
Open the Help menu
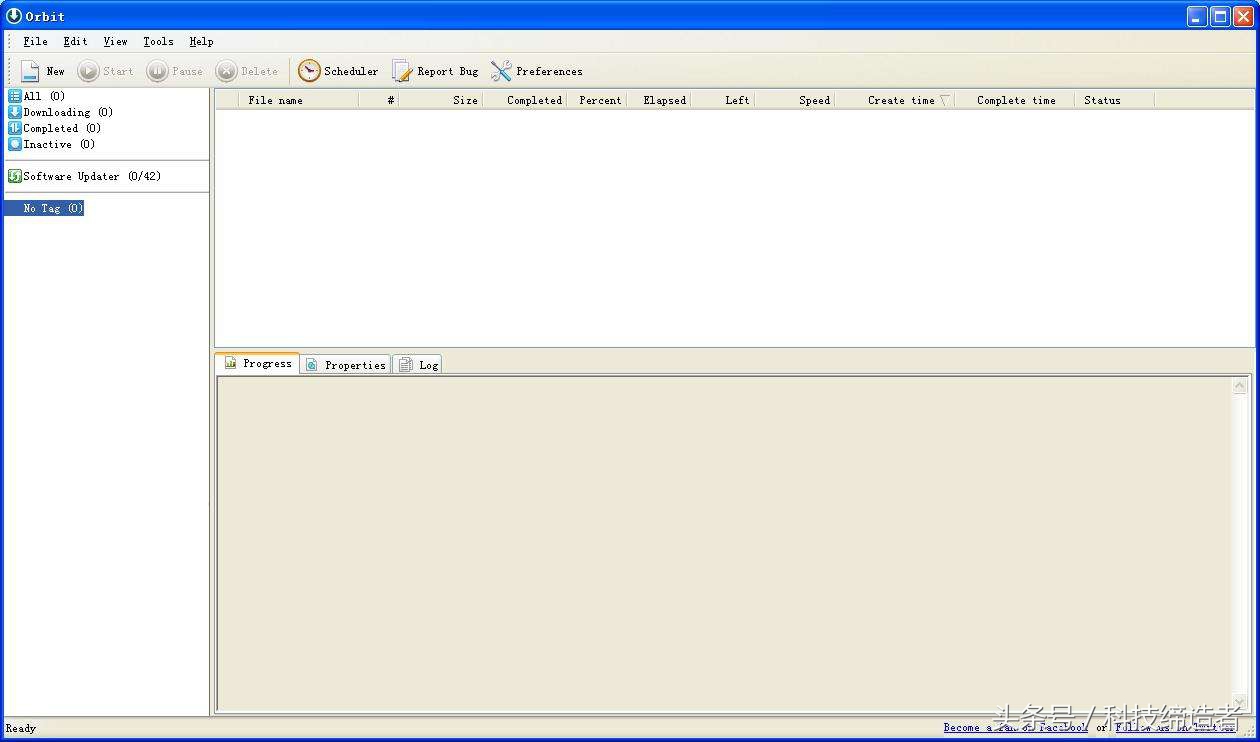point(201,41)
